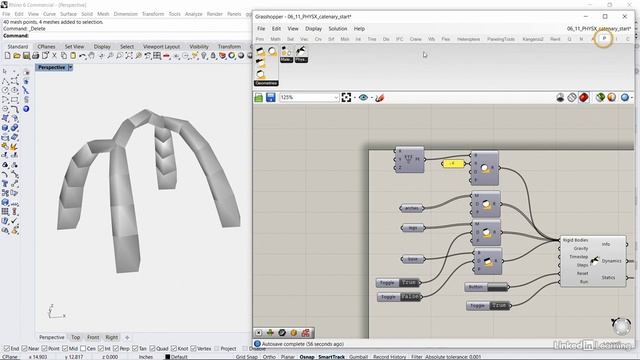Screen dimensions: 640x360
Task: Click the Print icon in Rhino toolbar
Action: 36,56
